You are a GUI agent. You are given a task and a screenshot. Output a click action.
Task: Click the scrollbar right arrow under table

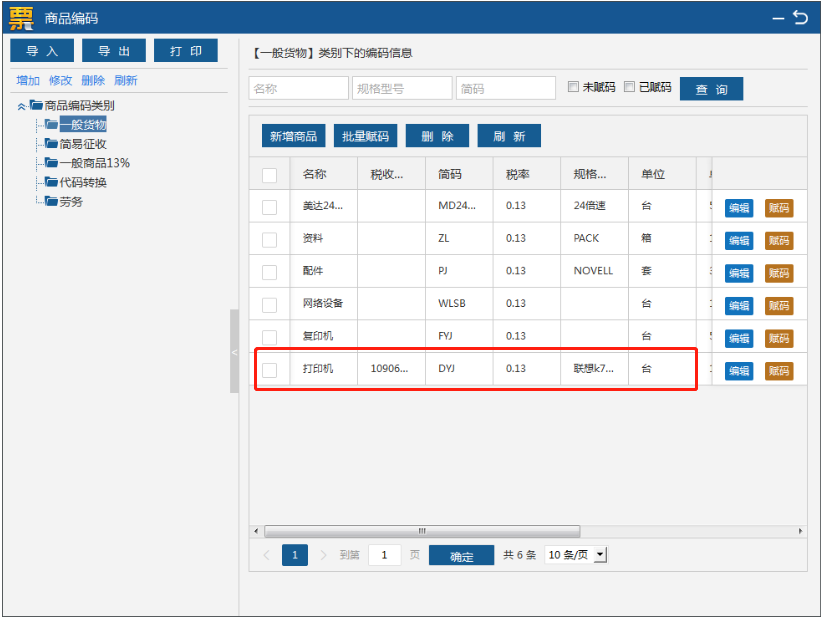tap(800, 531)
